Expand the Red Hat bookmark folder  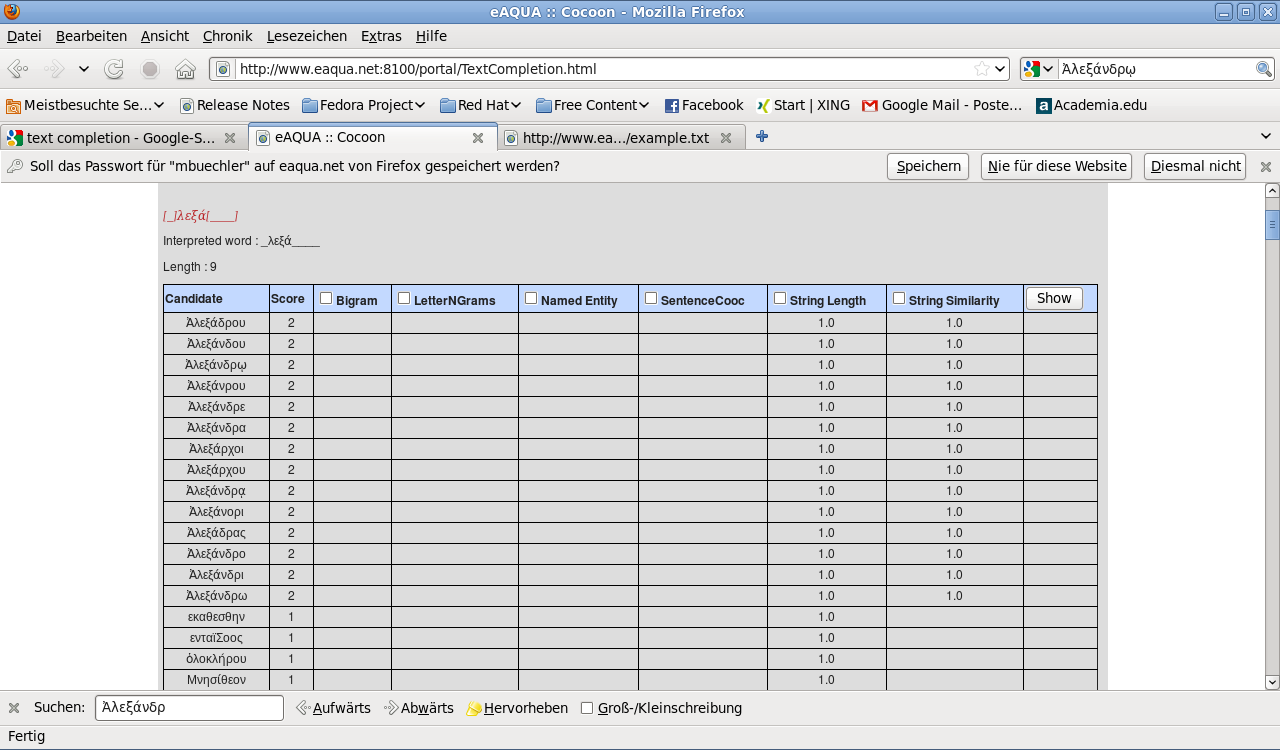[481, 105]
